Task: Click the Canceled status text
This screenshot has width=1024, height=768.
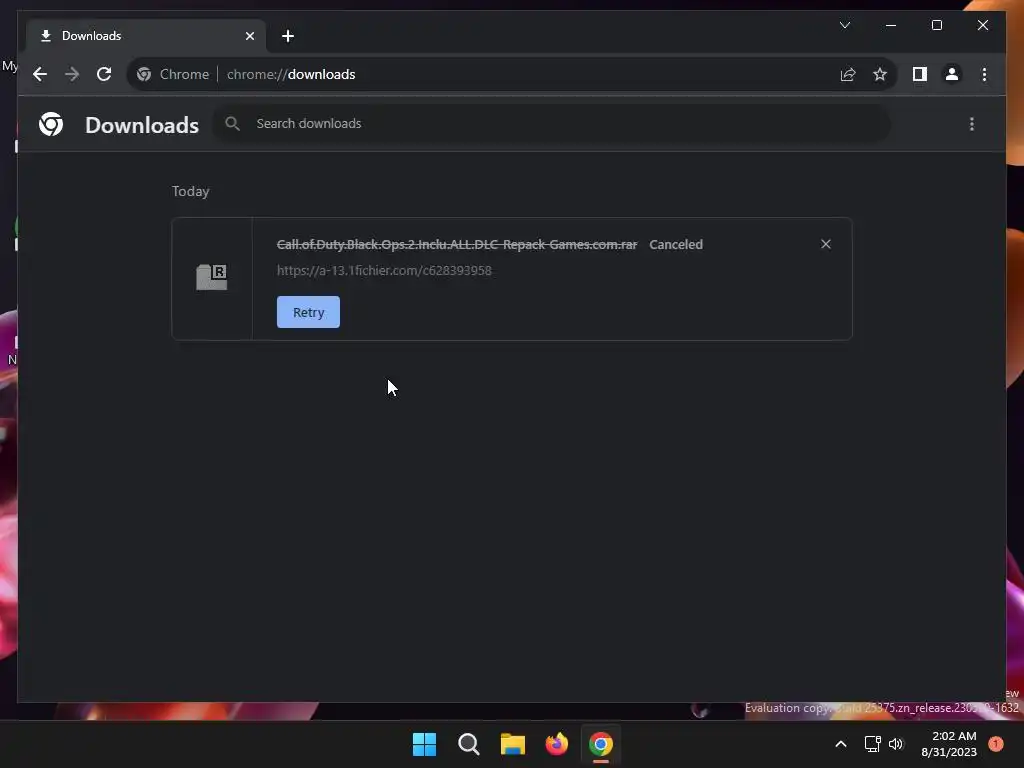Action: [676, 244]
